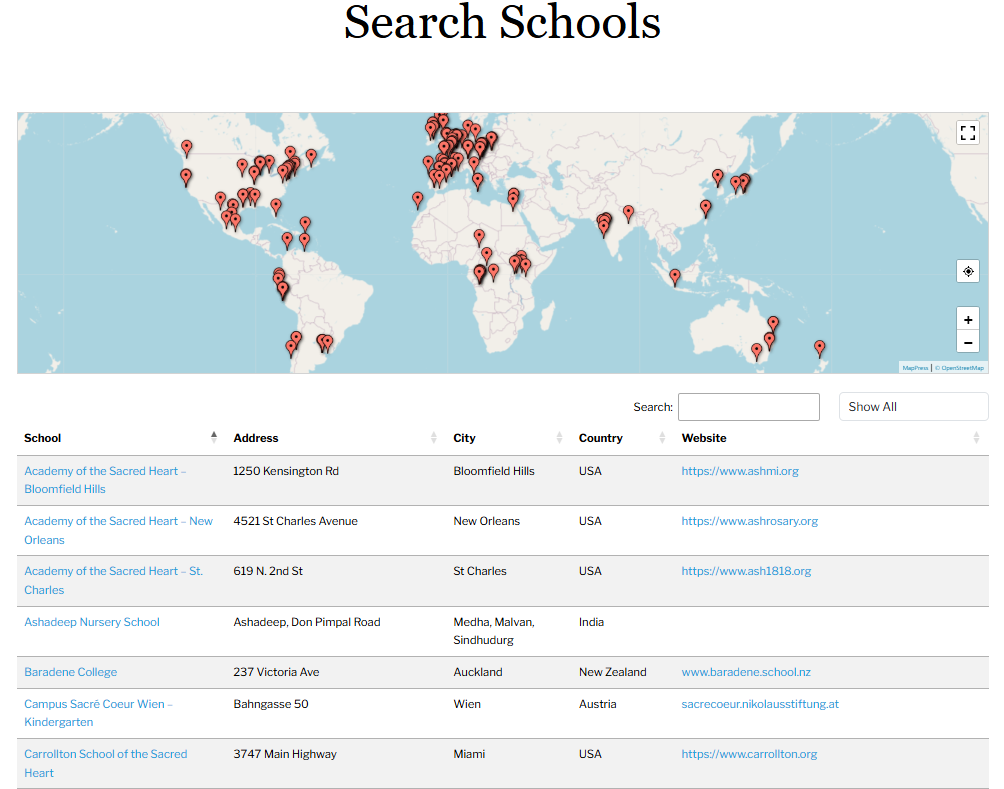
Task: Select the map marker near Alaska
Action: (187, 148)
